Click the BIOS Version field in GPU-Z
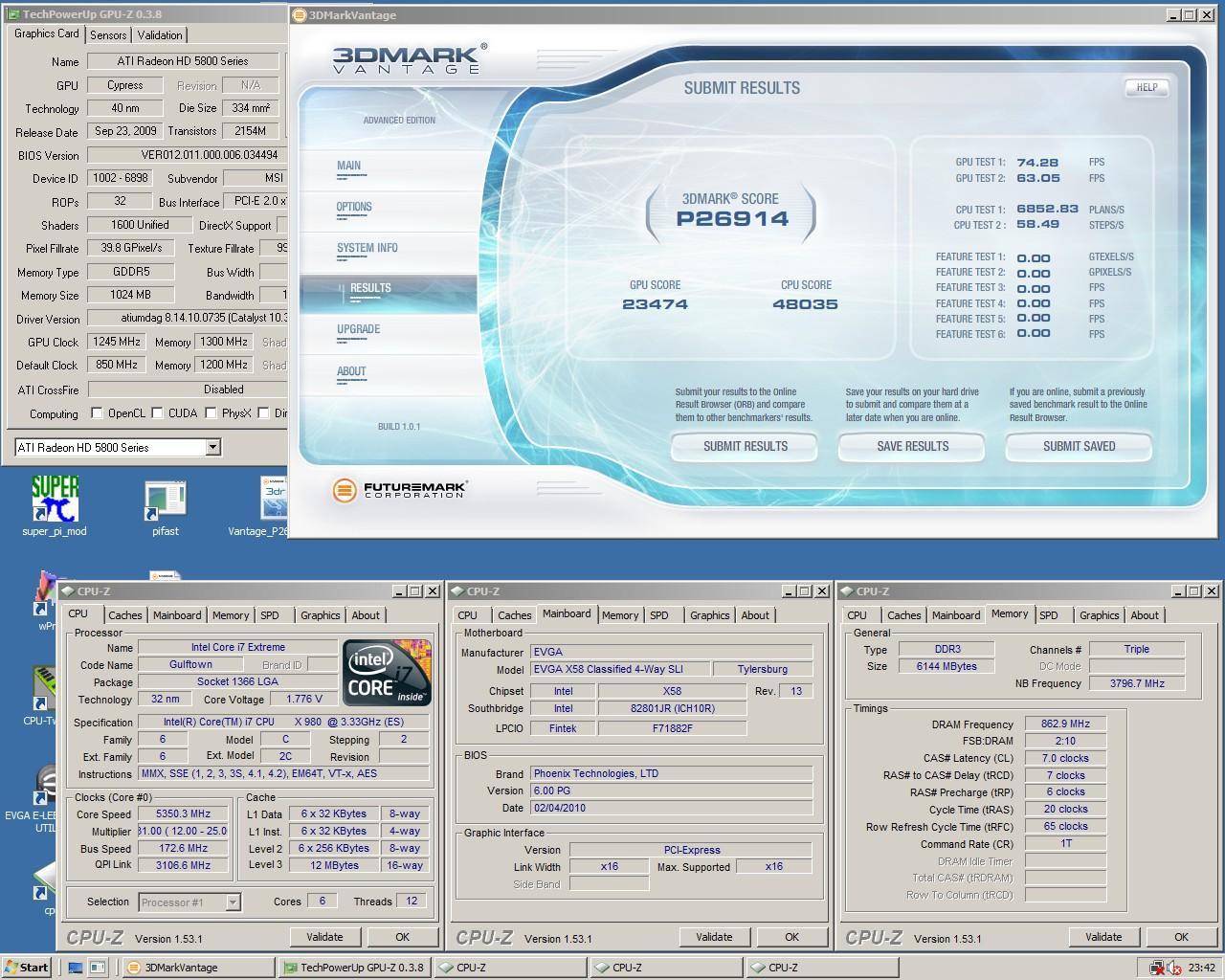Viewport: 1225px width, 980px height. click(187, 155)
